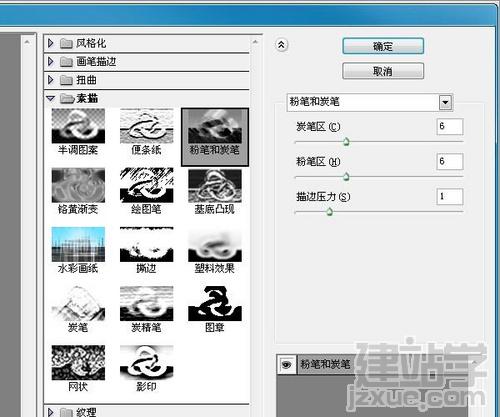Click the open 素描 folder icon
Screen dimensions: 500x417
[67, 98]
